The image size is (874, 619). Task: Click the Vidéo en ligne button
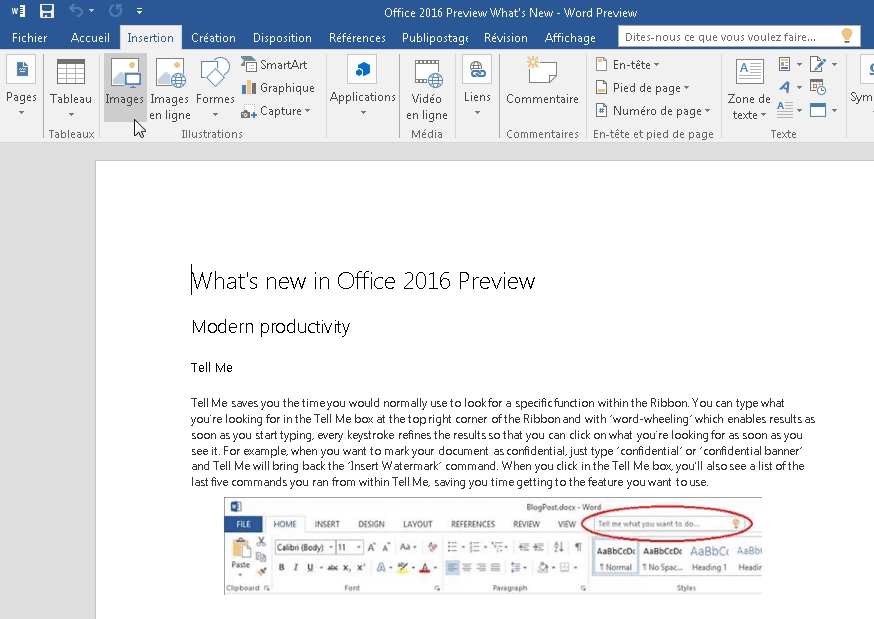[427, 88]
